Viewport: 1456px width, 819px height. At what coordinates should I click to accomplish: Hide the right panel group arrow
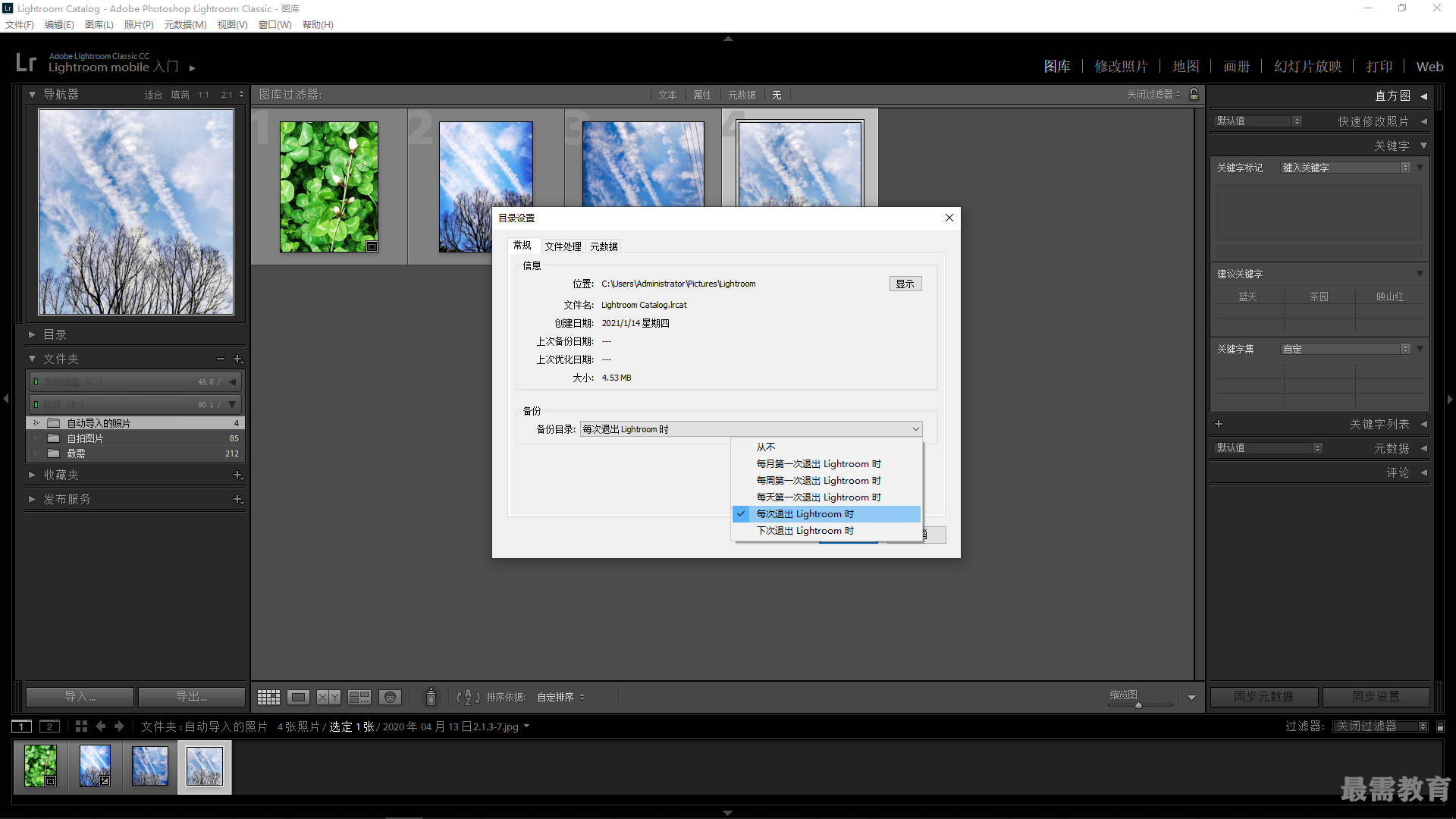[1450, 398]
